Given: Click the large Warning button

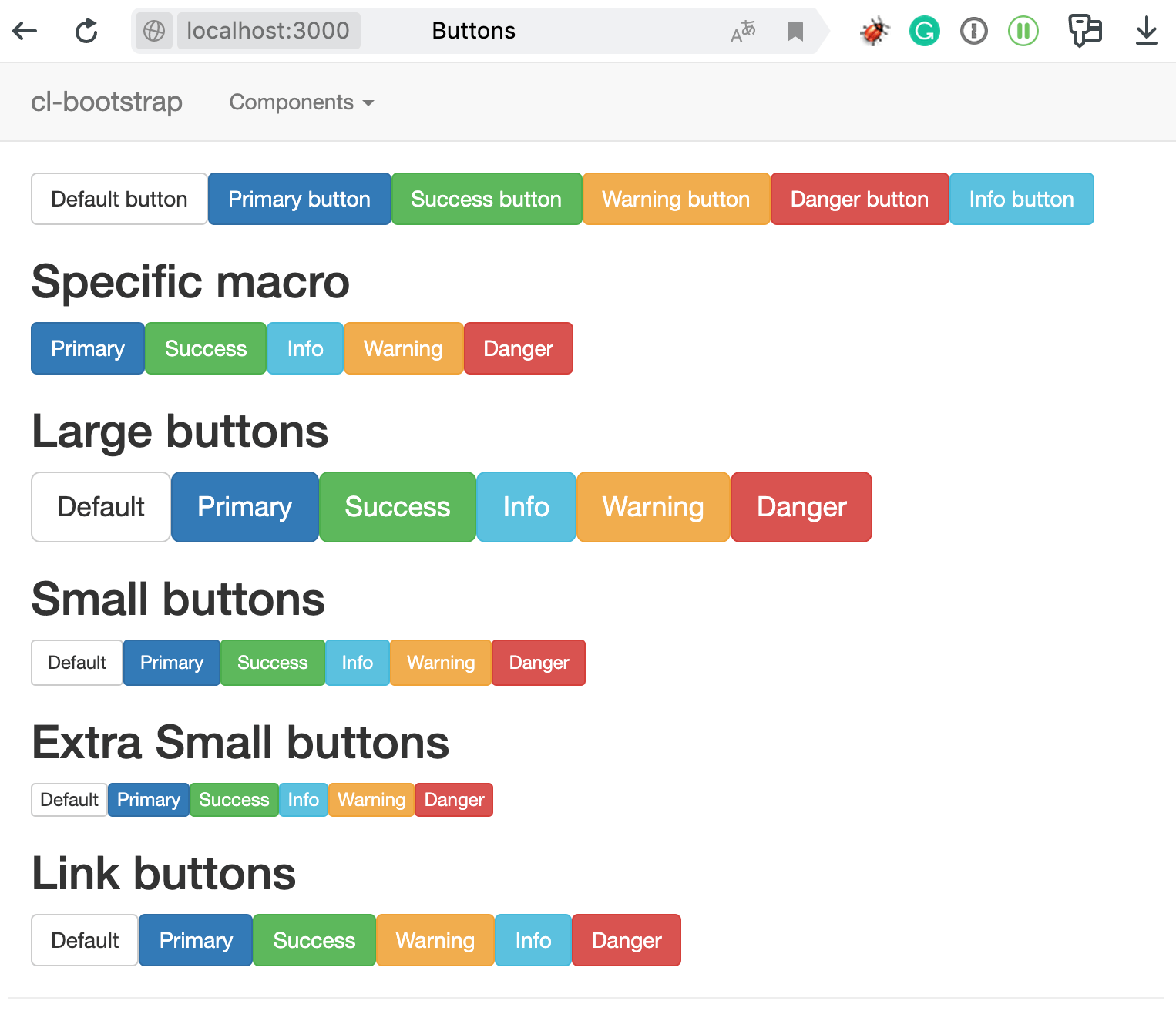Looking at the screenshot, I should pyautogui.click(x=652, y=507).
